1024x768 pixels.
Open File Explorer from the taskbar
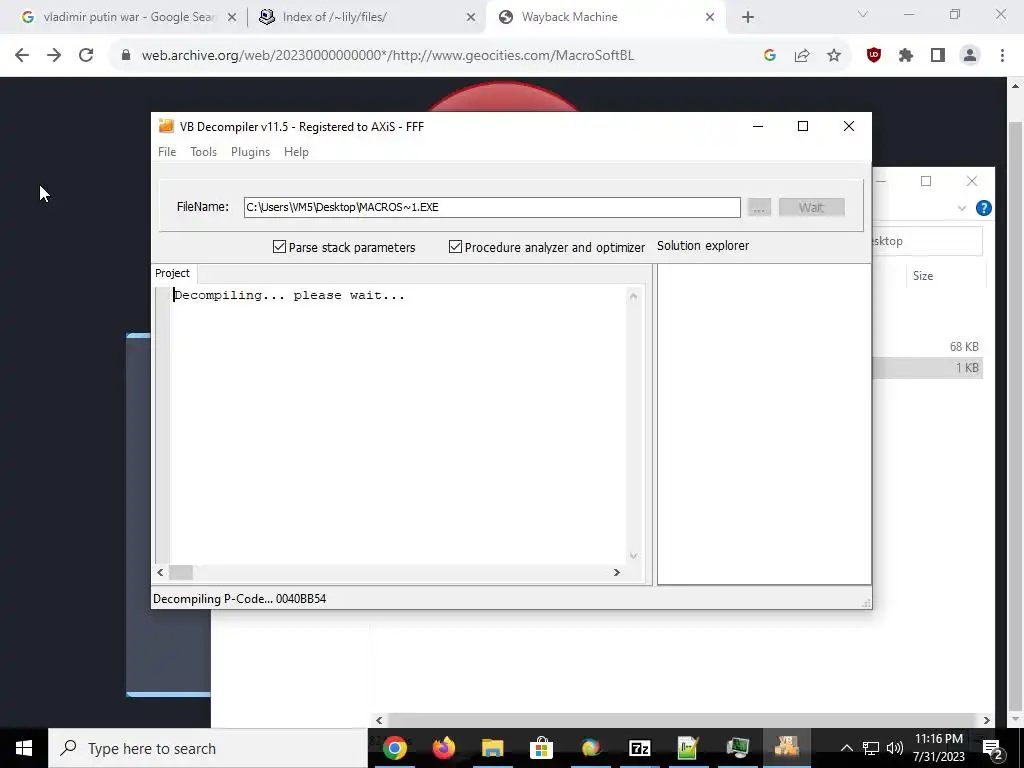click(x=492, y=748)
